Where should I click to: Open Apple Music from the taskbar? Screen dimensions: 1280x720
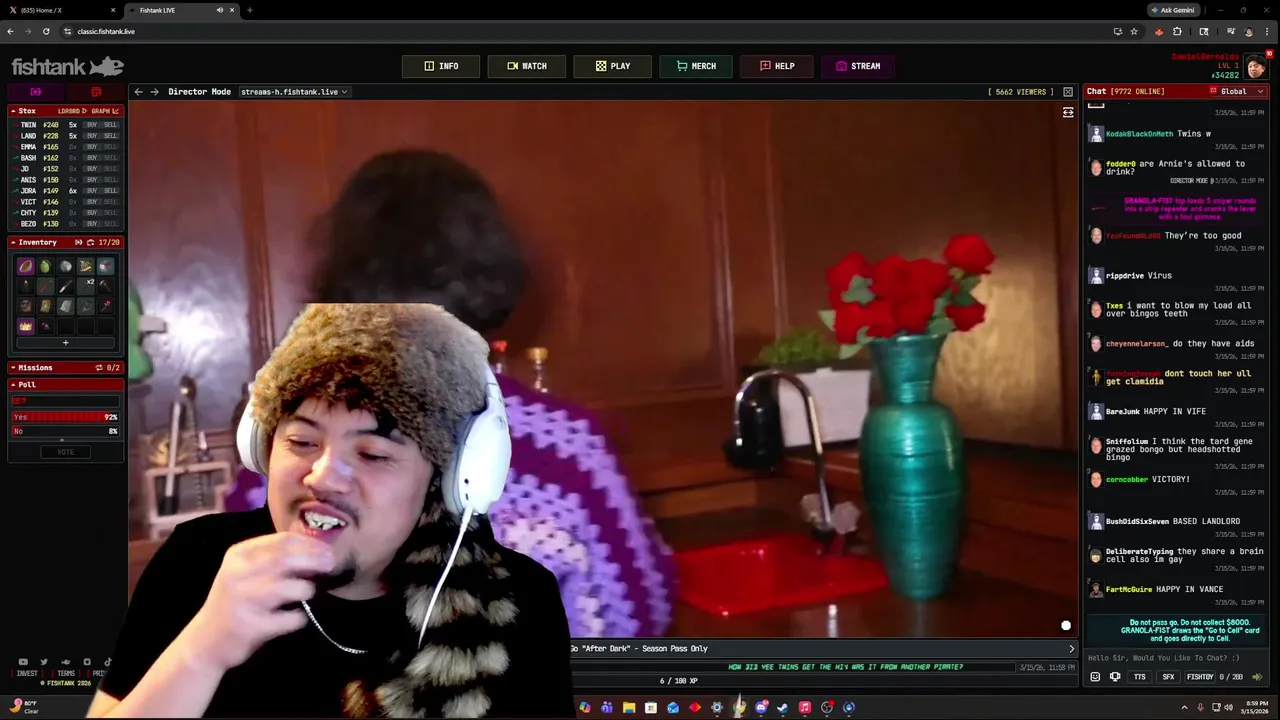pyautogui.click(x=805, y=708)
